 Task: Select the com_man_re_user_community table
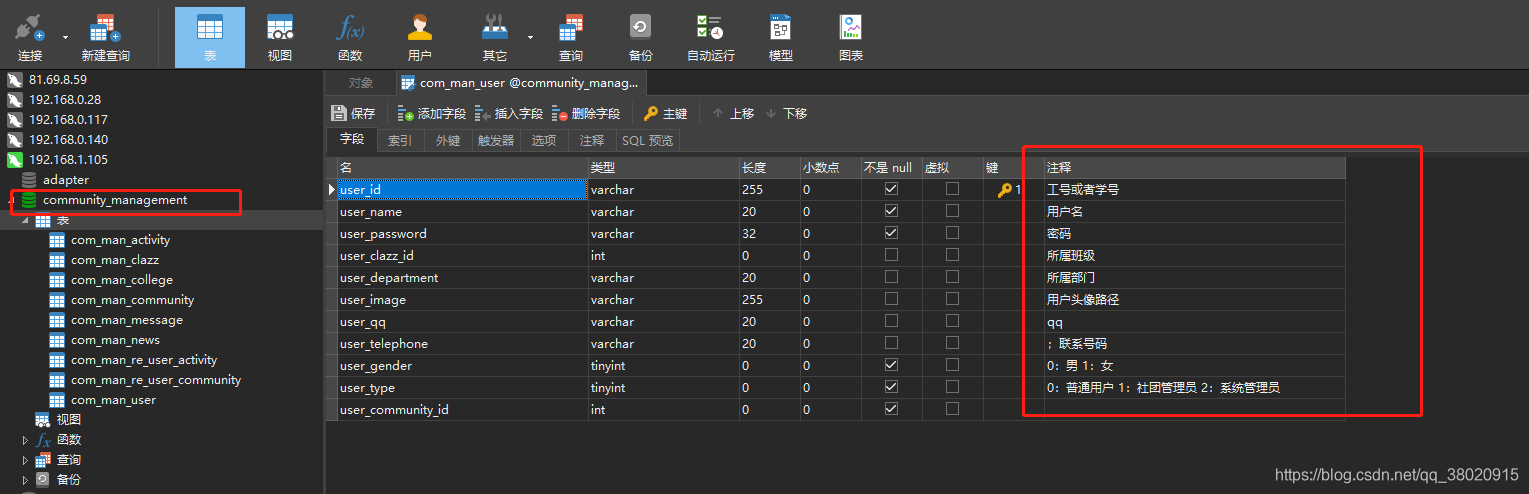point(156,379)
